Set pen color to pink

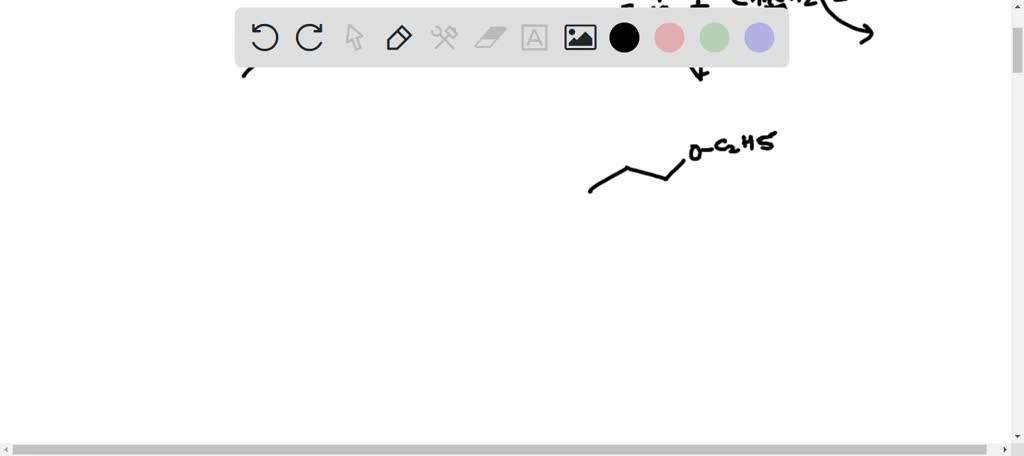(669, 38)
